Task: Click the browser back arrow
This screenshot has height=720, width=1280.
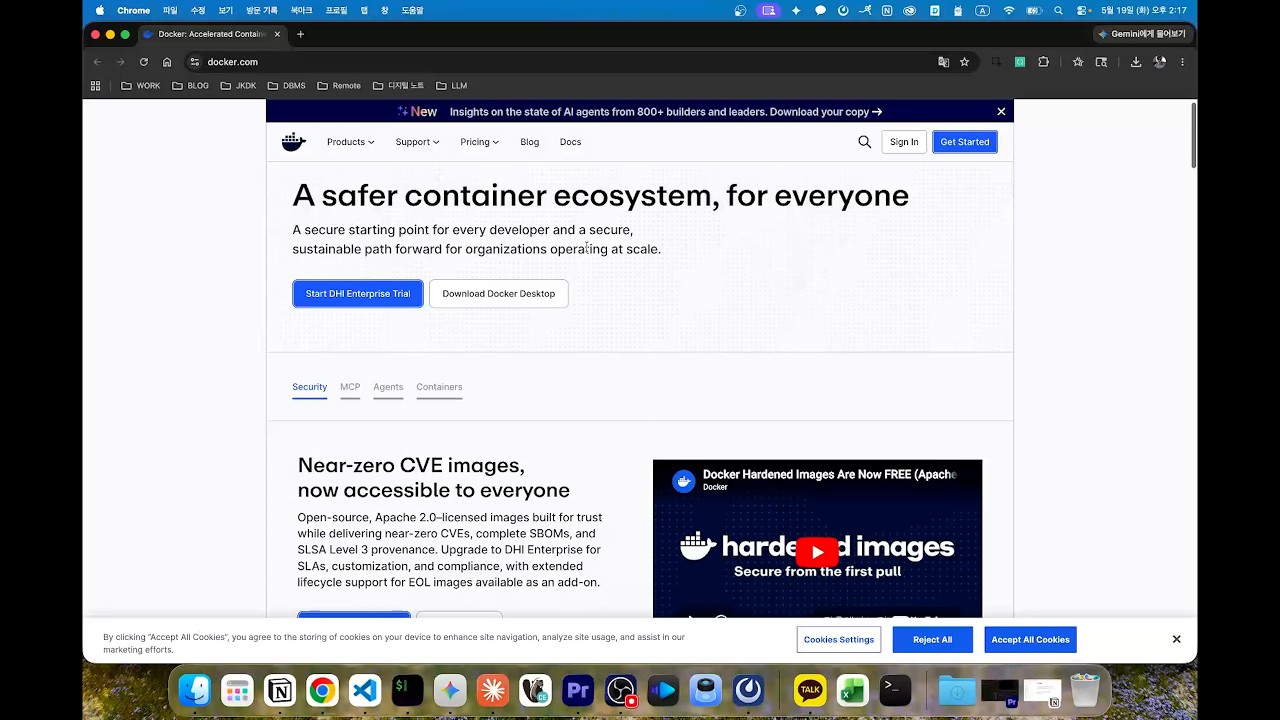Action: pos(97,62)
